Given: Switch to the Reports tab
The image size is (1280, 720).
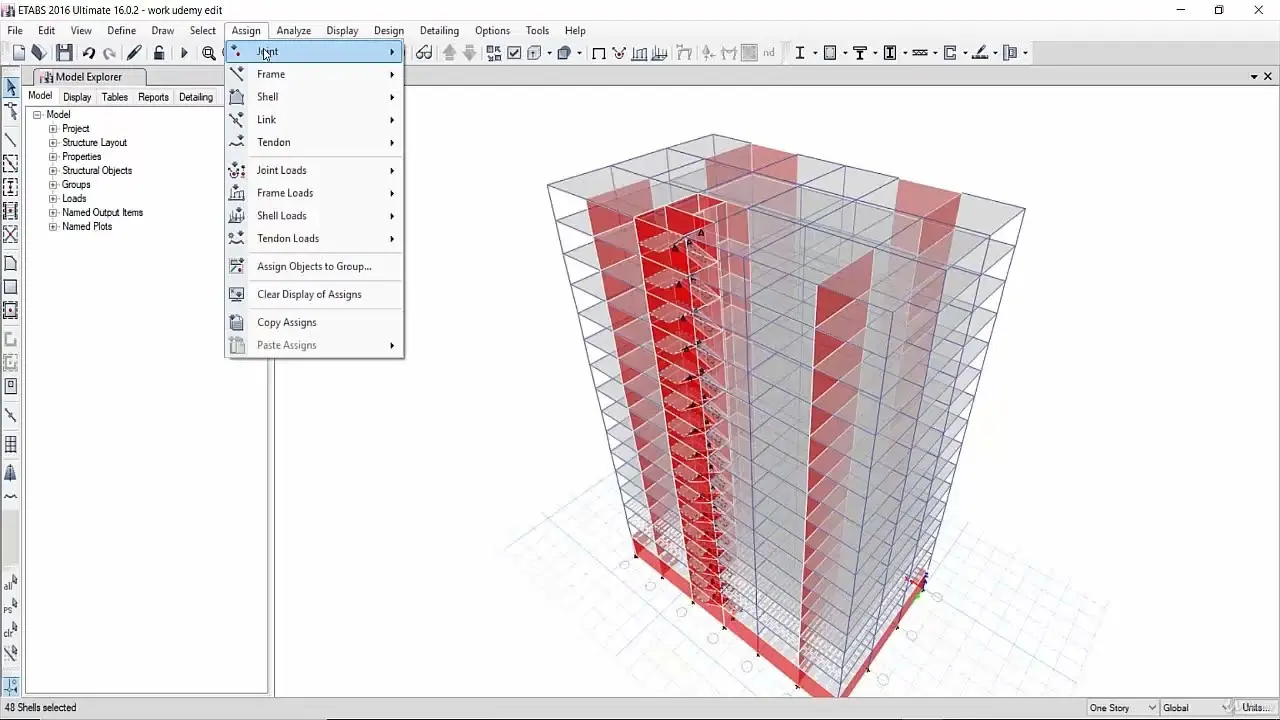Looking at the screenshot, I should coord(153,97).
